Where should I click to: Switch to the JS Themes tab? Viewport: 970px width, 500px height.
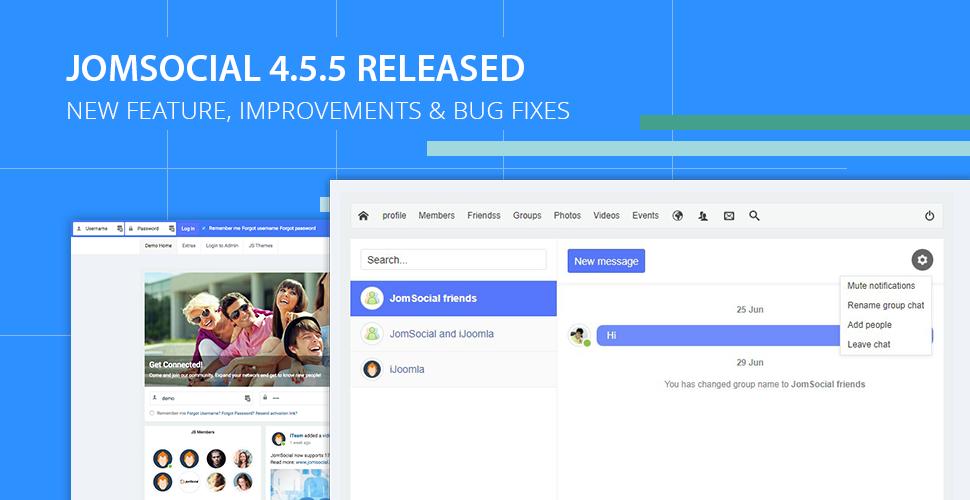point(260,246)
